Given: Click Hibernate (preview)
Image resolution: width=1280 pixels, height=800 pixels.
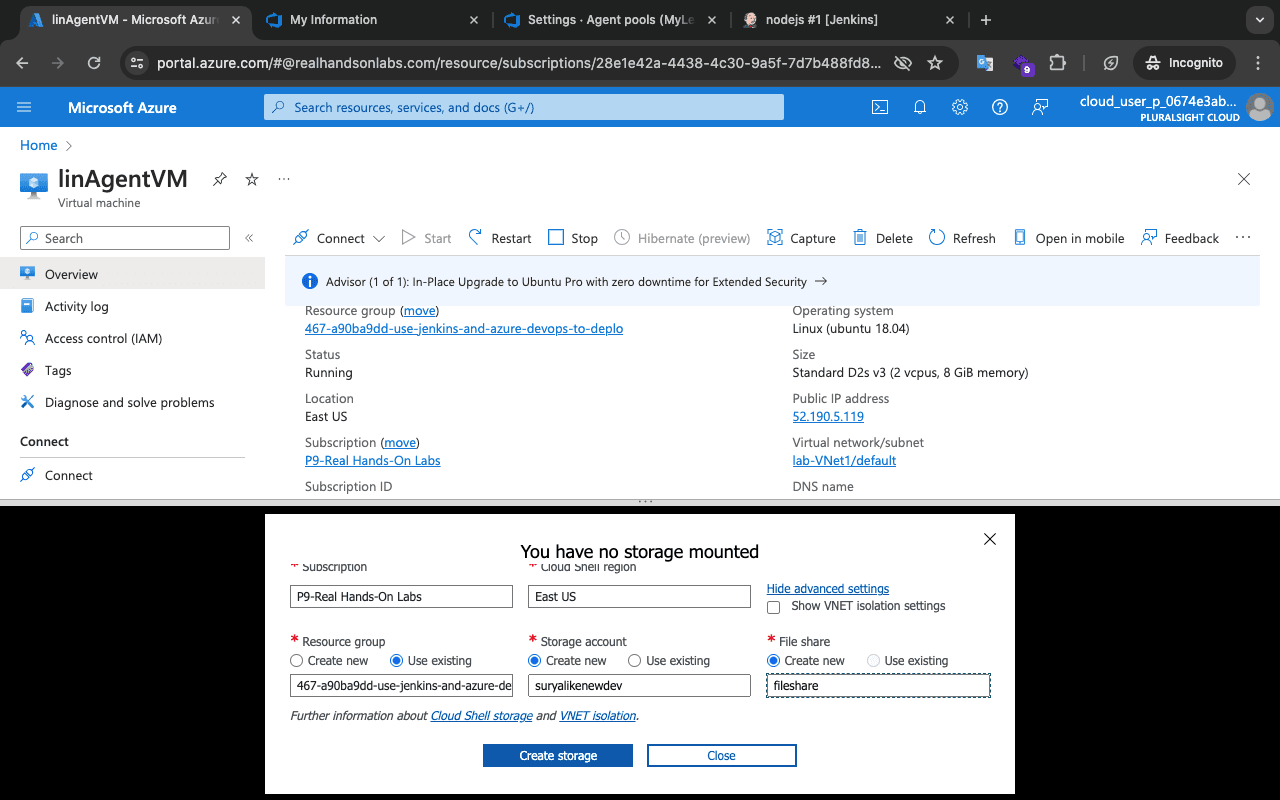Looking at the screenshot, I should [682, 238].
